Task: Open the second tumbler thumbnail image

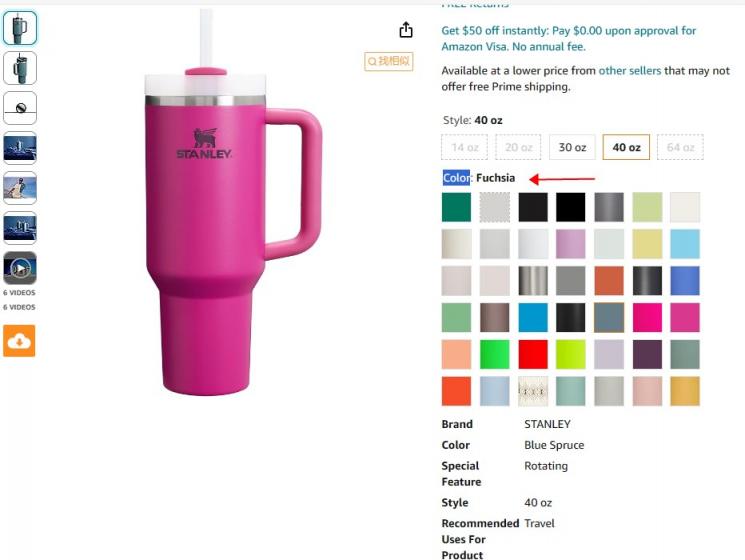Action: coord(20,68)
